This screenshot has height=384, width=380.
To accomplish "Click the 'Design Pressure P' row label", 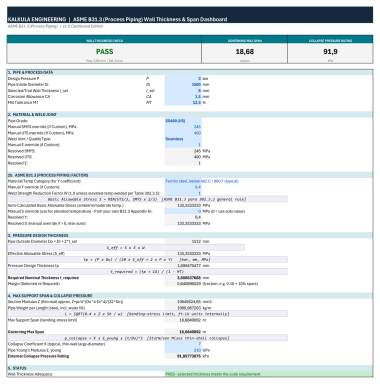I will point(24,78).
